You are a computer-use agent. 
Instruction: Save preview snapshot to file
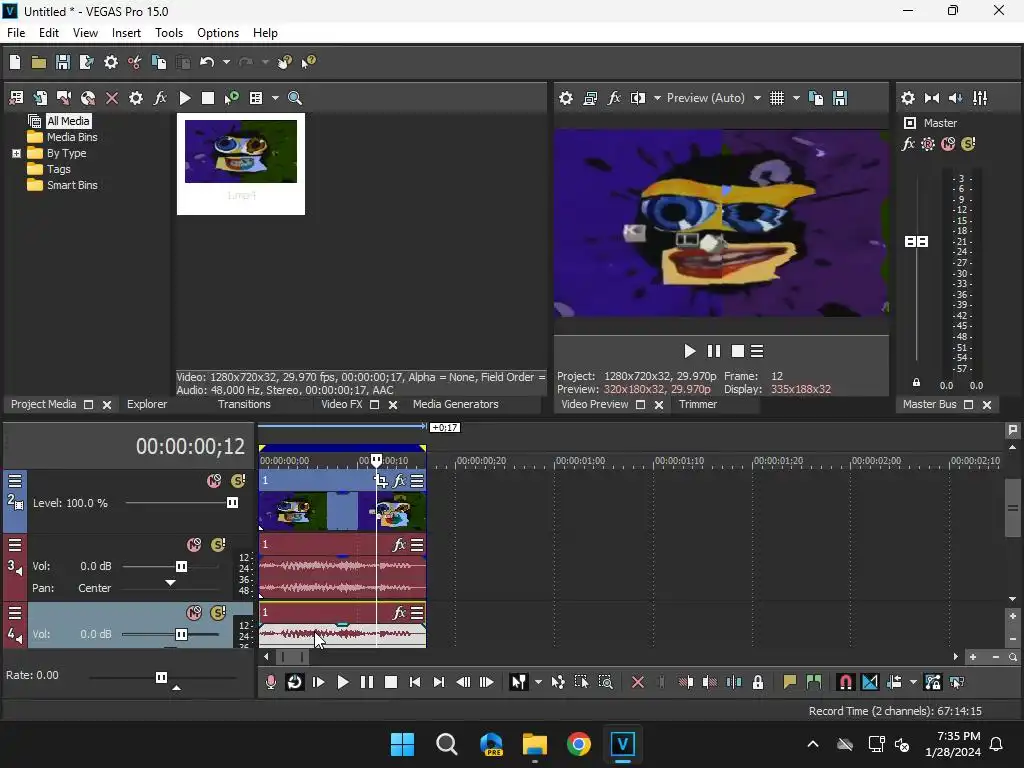coord(840,98)
